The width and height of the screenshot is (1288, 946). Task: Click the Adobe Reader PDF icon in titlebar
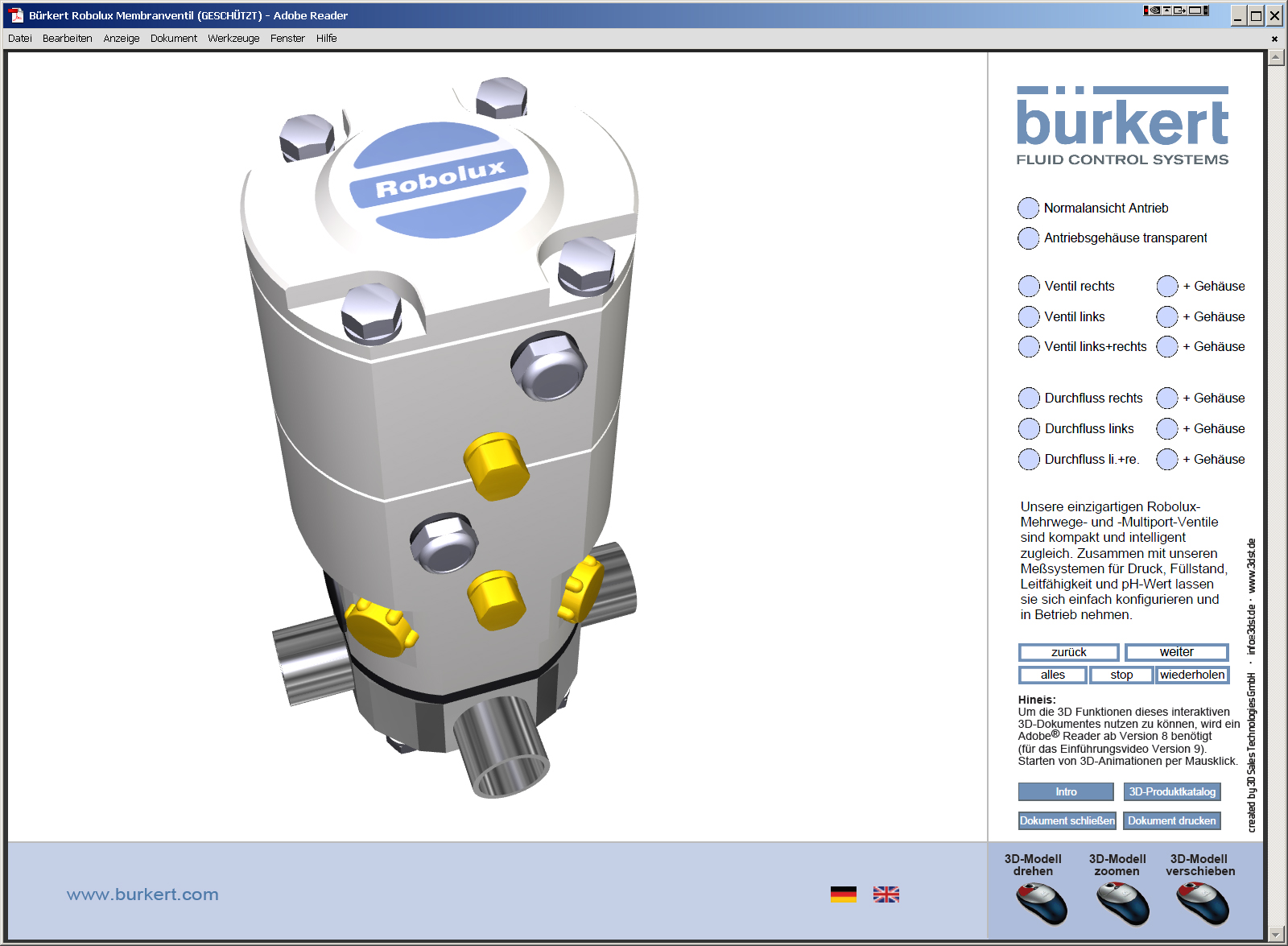pos(16,14)
